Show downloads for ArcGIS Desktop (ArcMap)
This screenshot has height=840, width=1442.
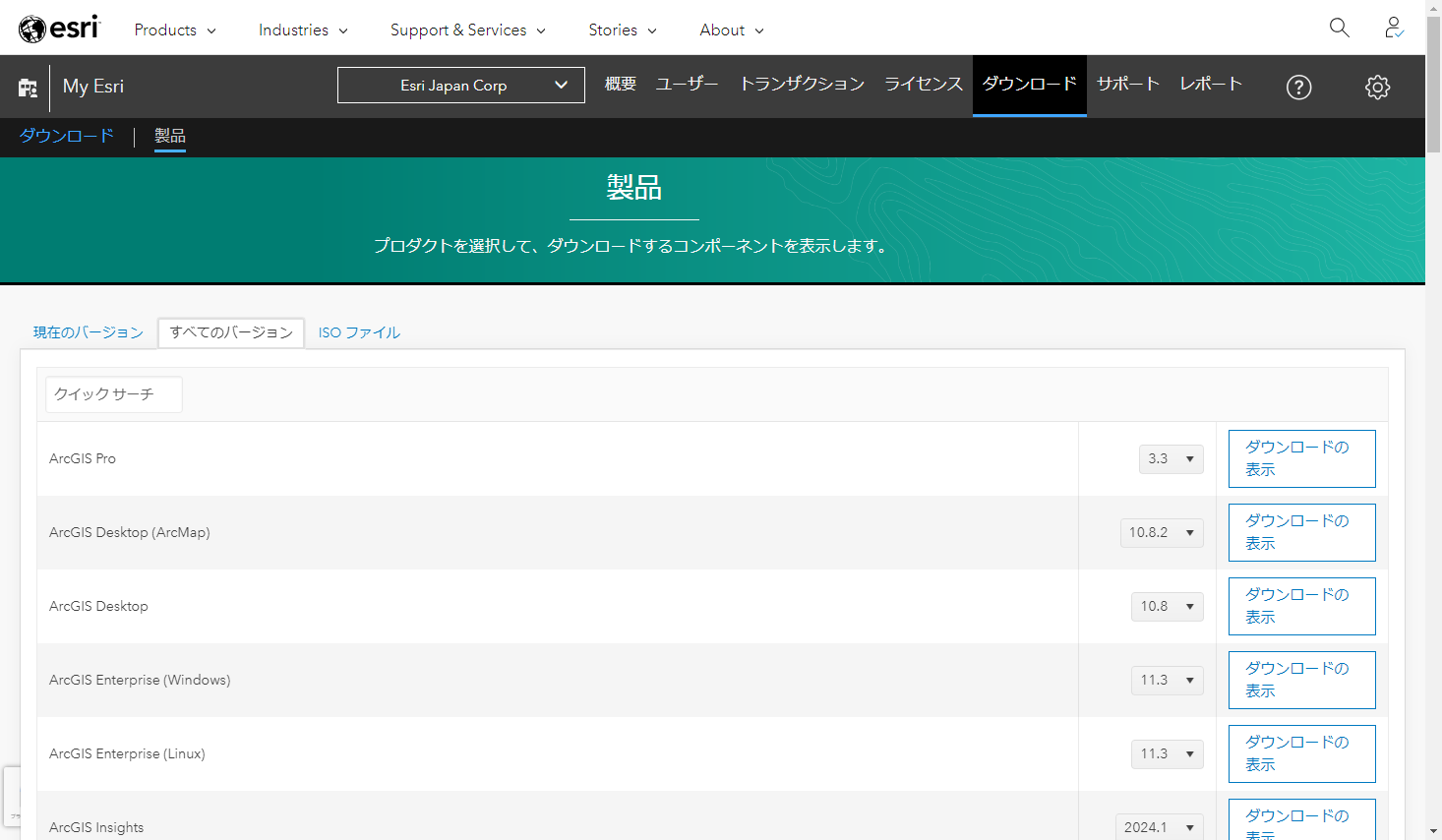[x=1302, y=532]
